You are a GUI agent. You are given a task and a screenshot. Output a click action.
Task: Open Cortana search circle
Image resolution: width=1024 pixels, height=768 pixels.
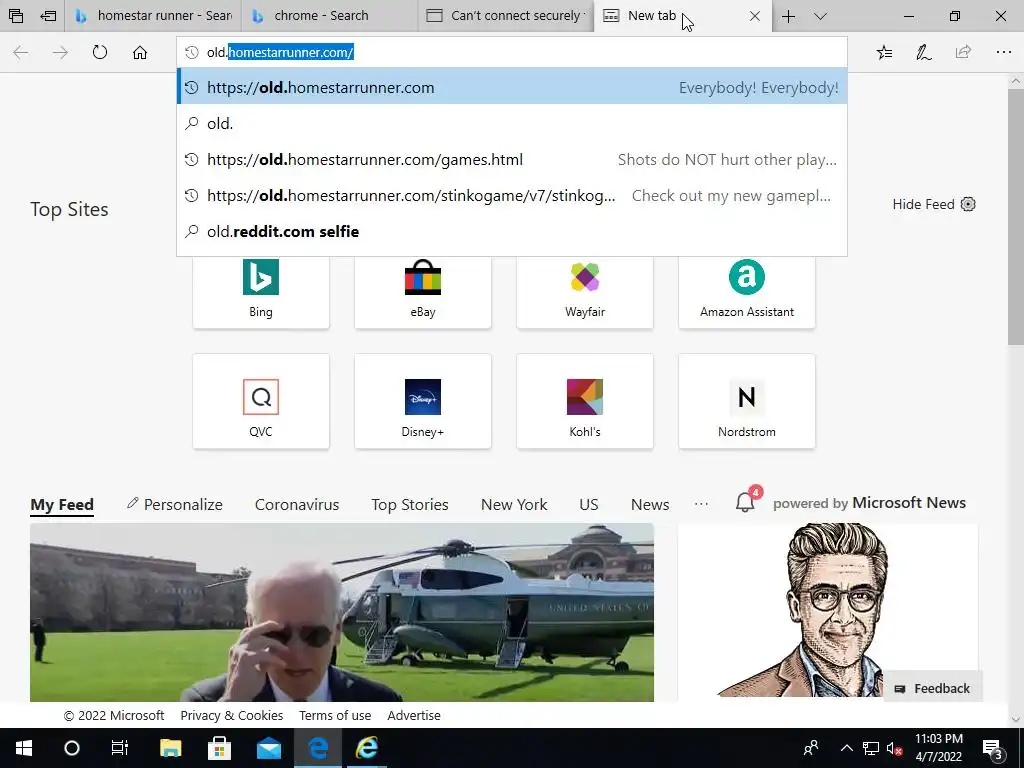pyautogui.click(x=72, y=748)
